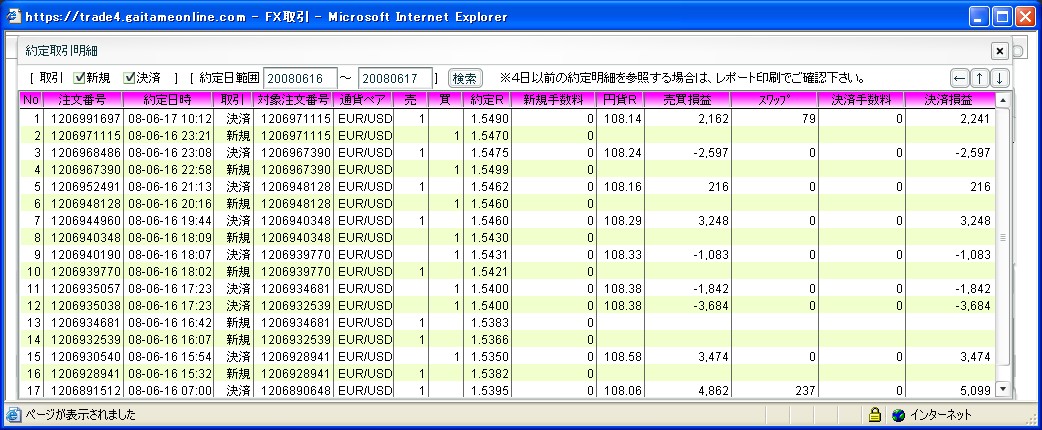The width and height of the screenshot is (1042, 430).
Task: Click the rate value 1.5490
Action: pyautogui.click(x=490, y=119)
